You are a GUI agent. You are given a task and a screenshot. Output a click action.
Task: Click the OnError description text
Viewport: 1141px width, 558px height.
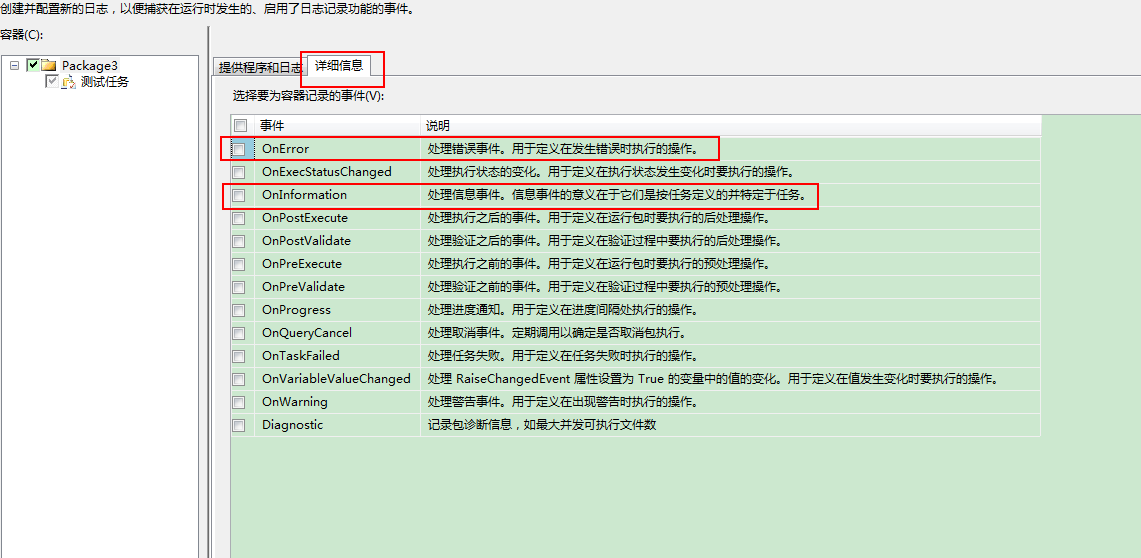562,149
